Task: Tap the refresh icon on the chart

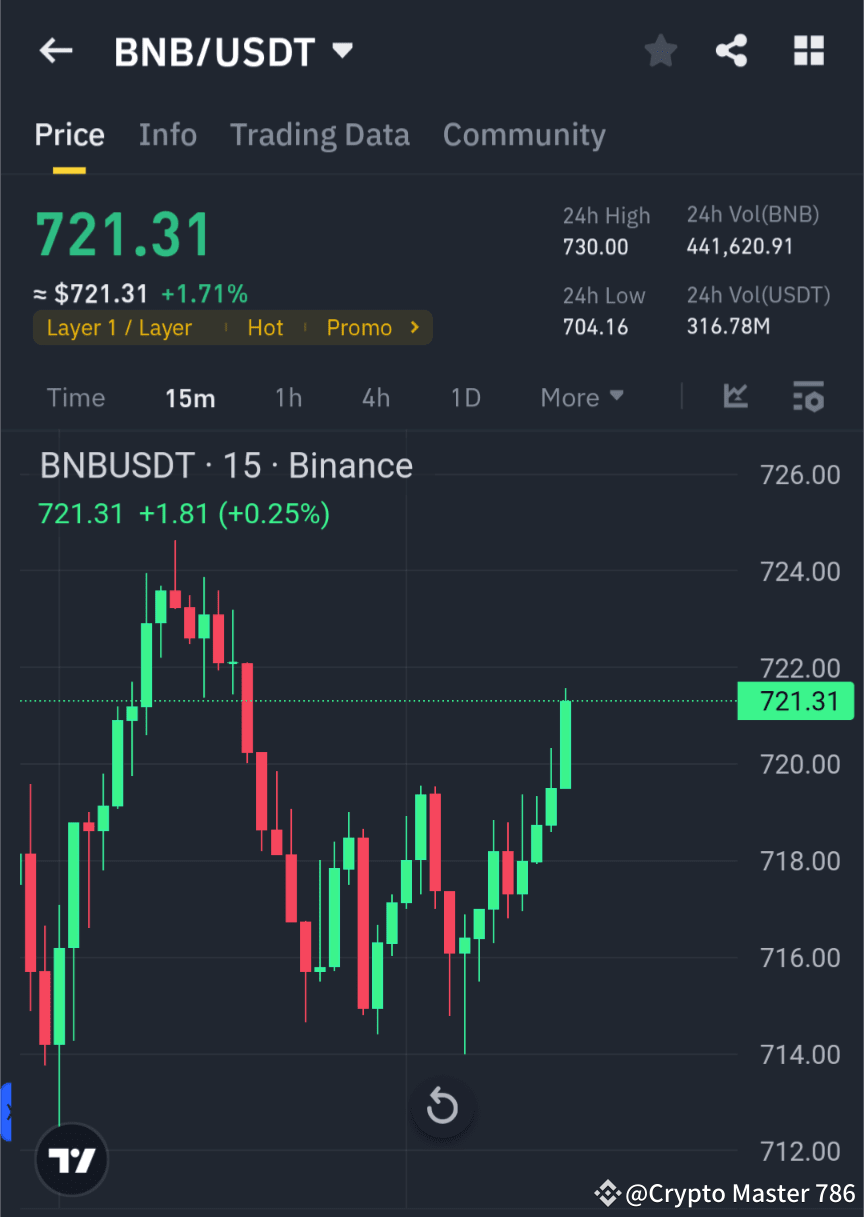Action: [x=442, y=1107]
